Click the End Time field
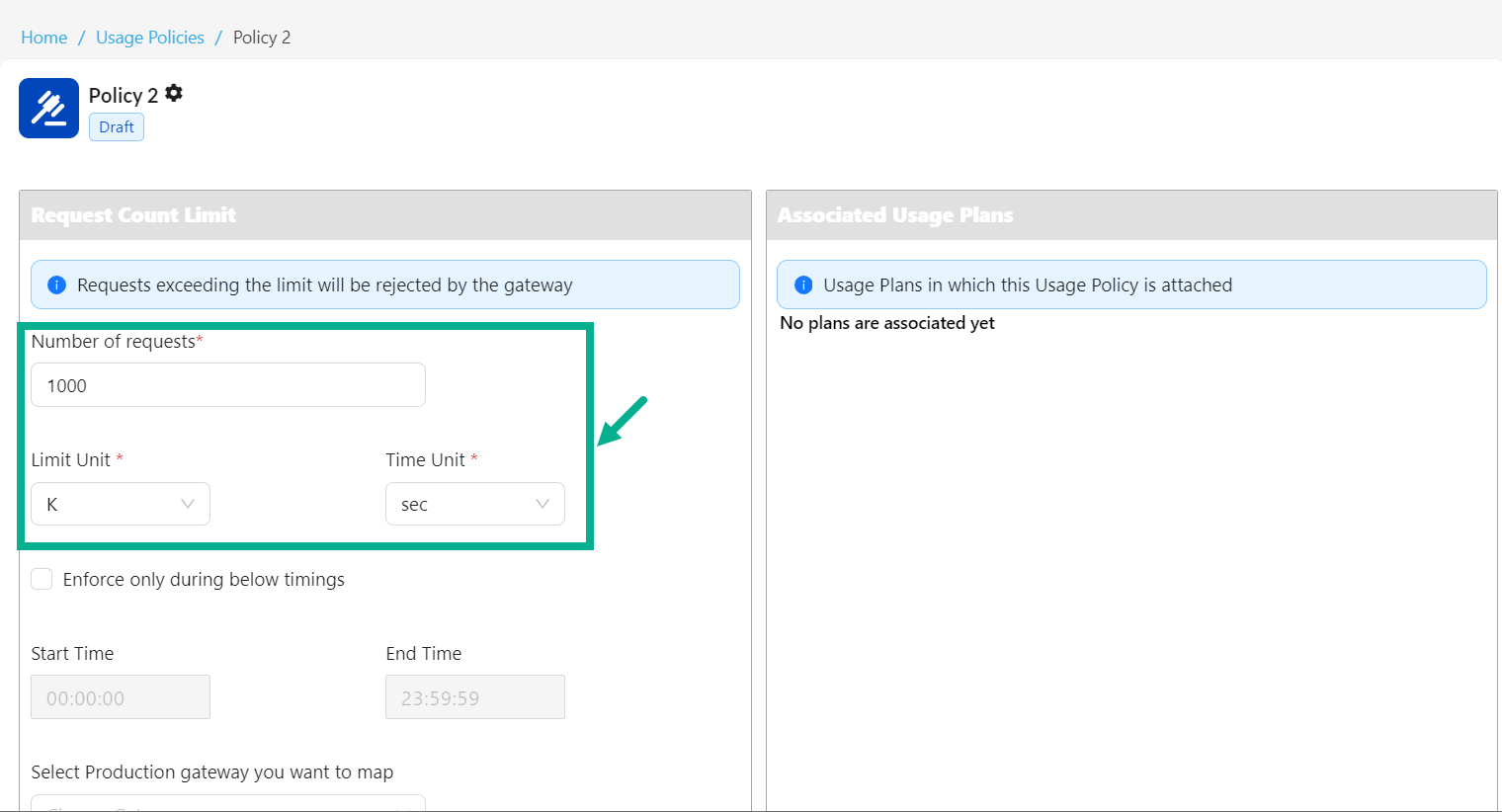Screen dimensions: 1502x812 [x=474, y=697]
